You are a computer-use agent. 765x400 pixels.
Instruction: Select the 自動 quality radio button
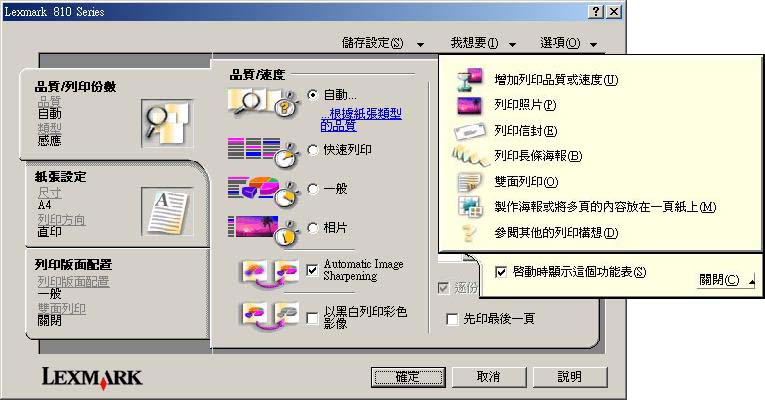point(313,95)
